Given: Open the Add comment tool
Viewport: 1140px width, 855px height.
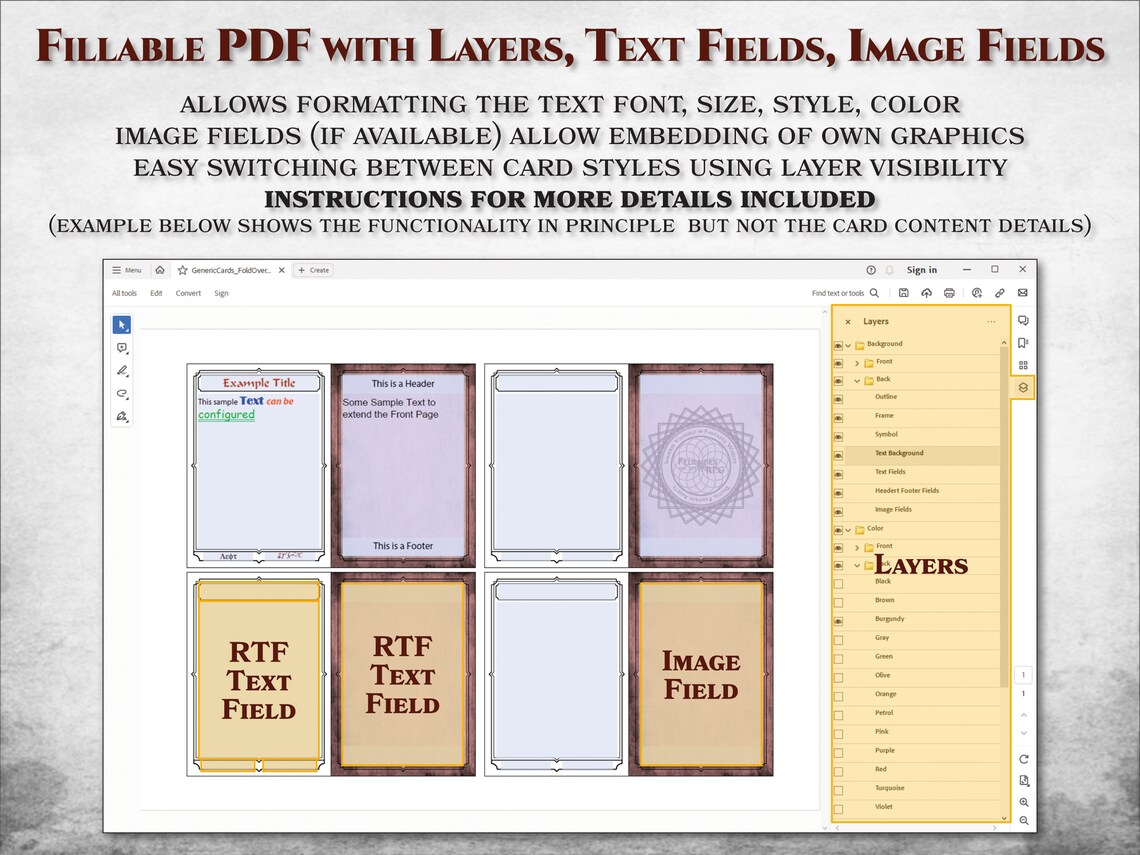Looking at the screenshot, I should pos(122,348).
